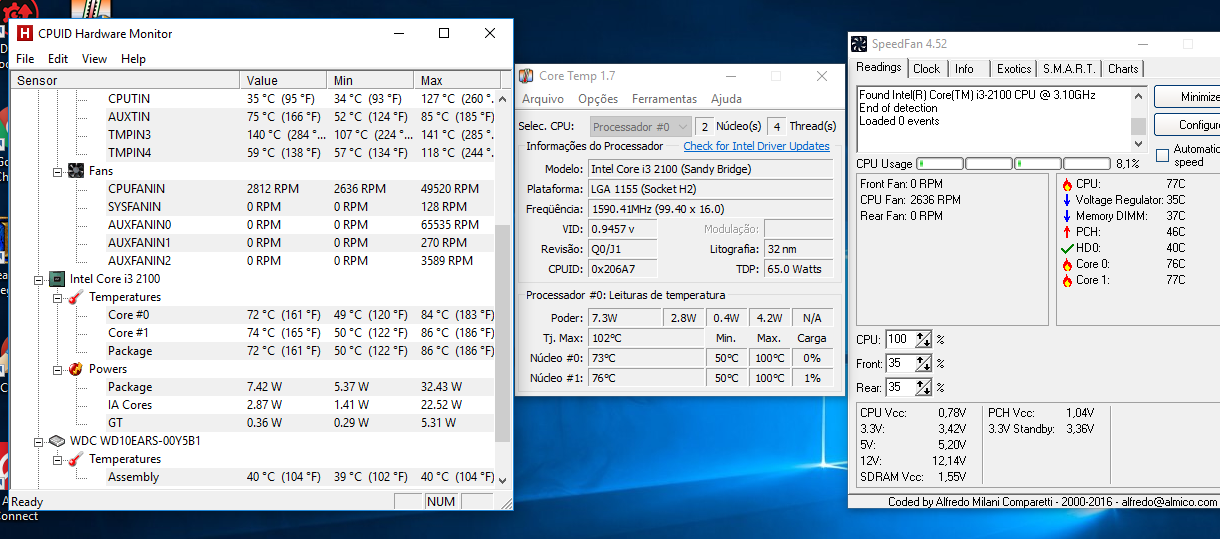
Task: Select the Intel Core i3 2100 chip icon
Action: click(57, 279)
